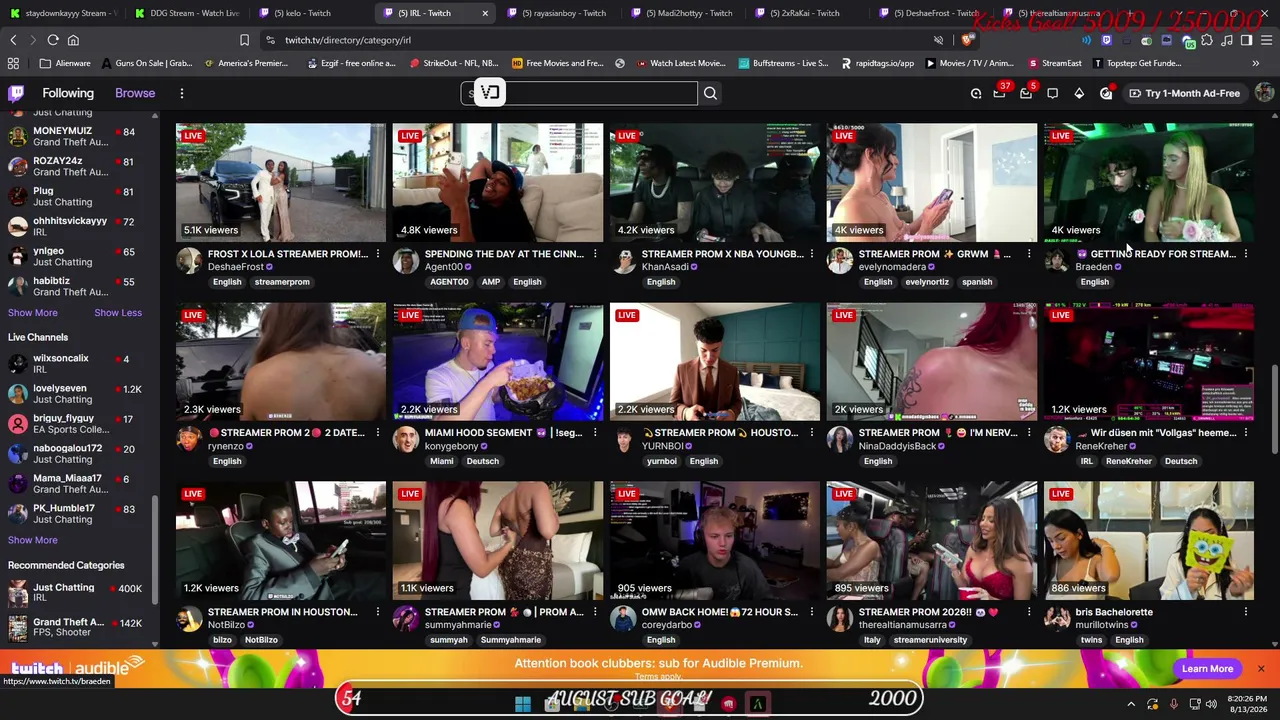Open the Windows Start button

tap(522, 704)
